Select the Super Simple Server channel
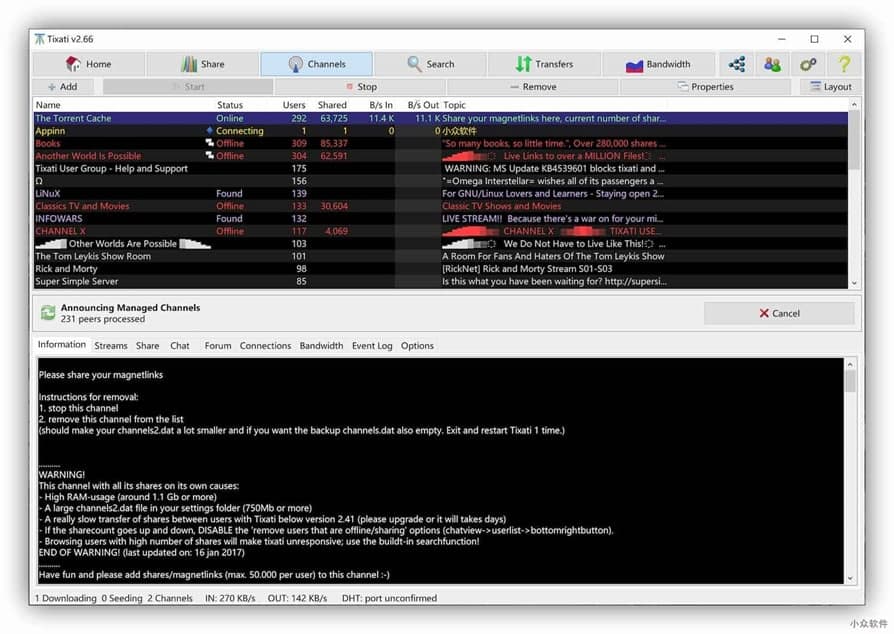 click(440, 281)
